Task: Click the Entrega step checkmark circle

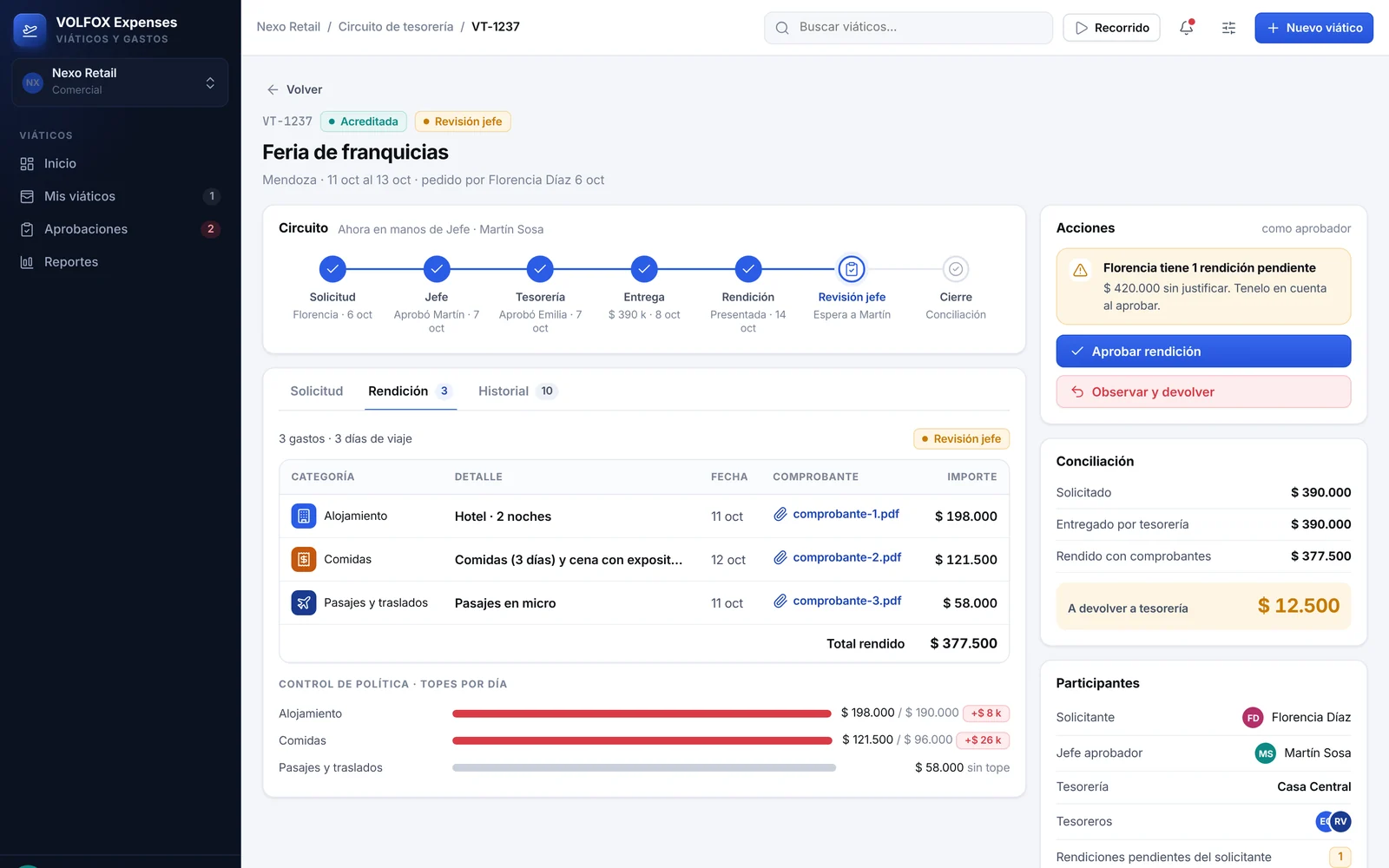Action: tap(644, 269)
